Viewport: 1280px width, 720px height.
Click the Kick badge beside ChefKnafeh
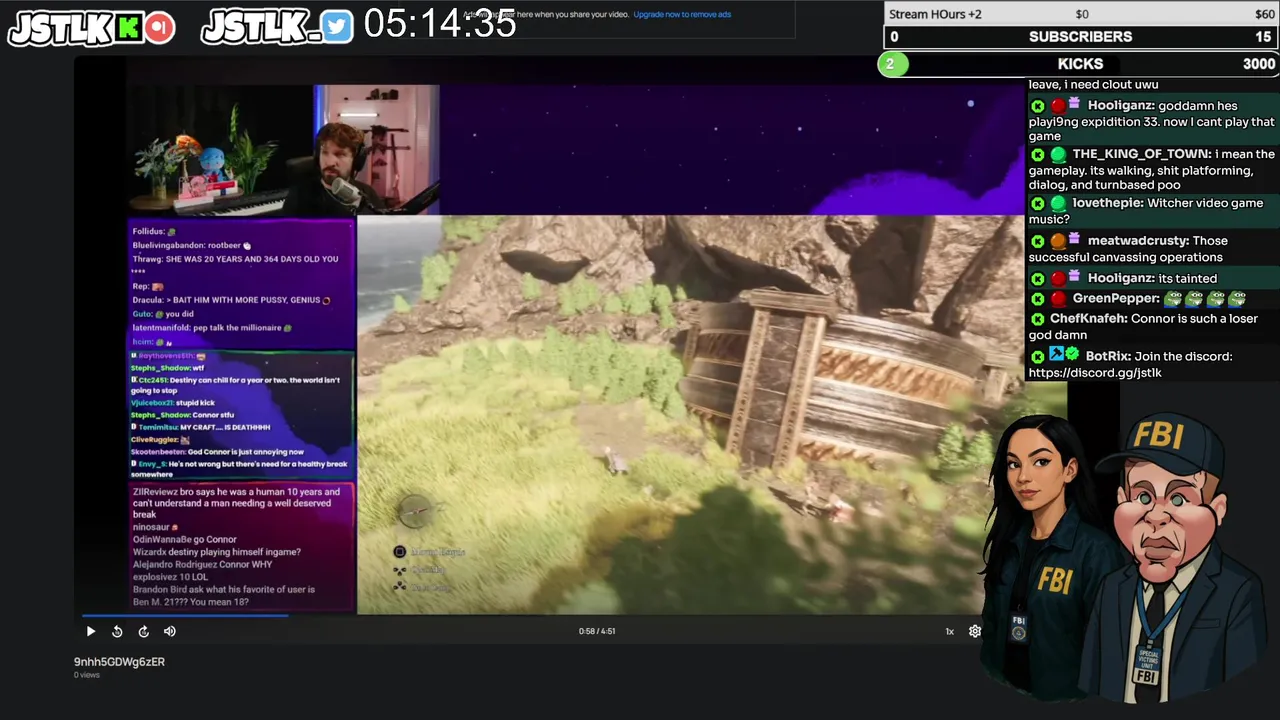[x=1038, y=318]
